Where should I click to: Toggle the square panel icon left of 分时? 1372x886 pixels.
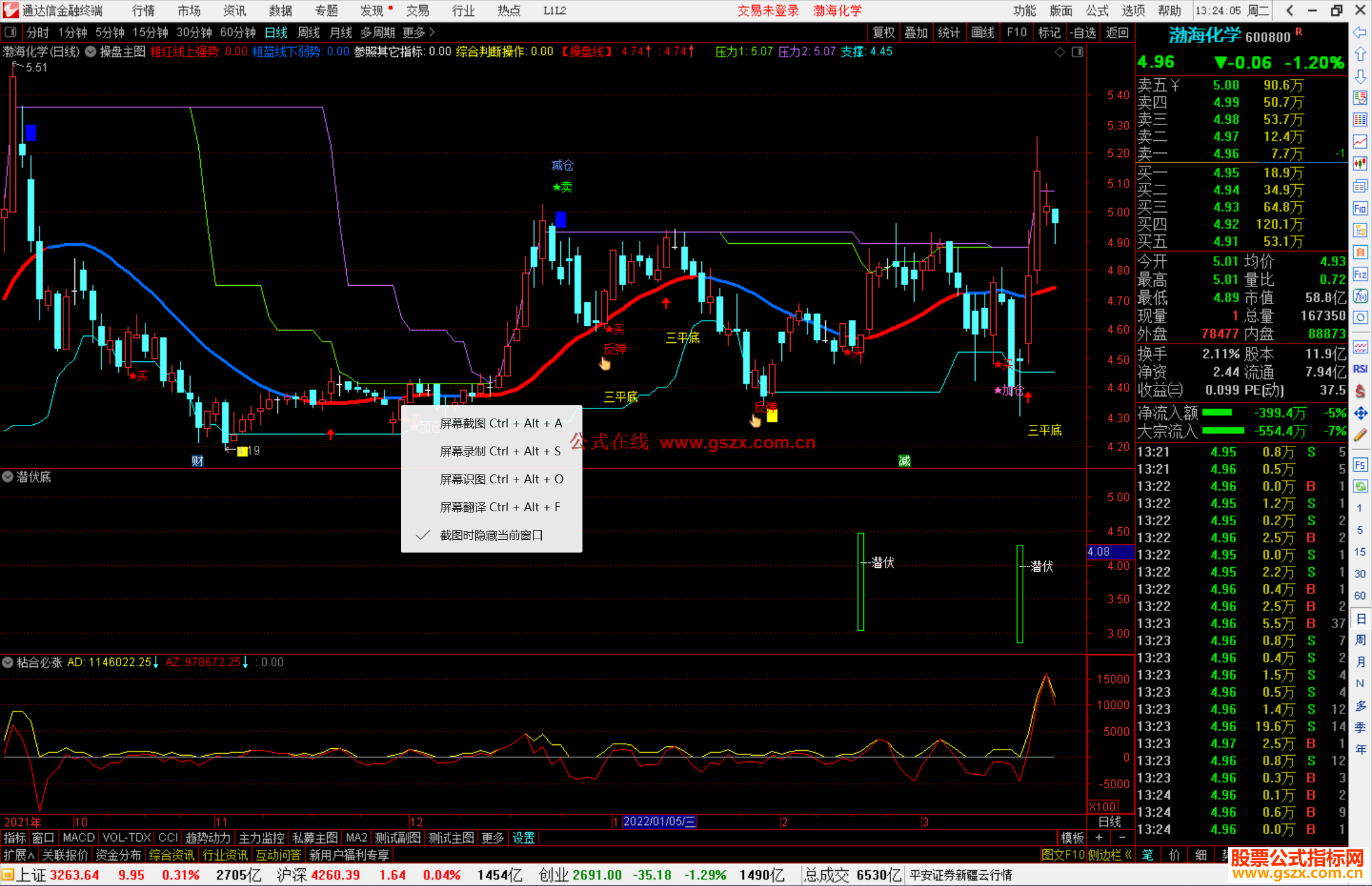tap(11, 32)
